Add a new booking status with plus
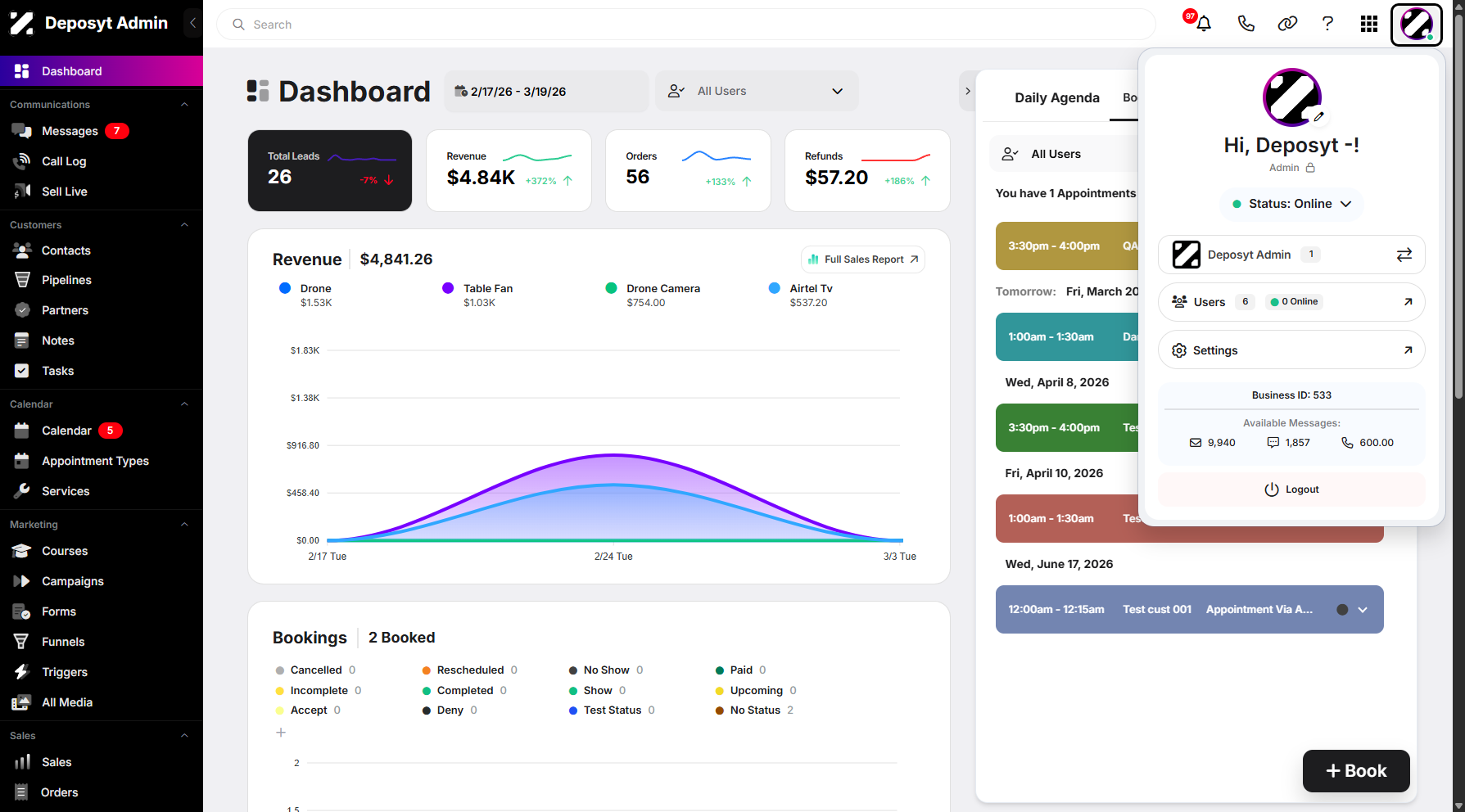Viewport: 1465px width, 812px height. (x=281, y=733)
